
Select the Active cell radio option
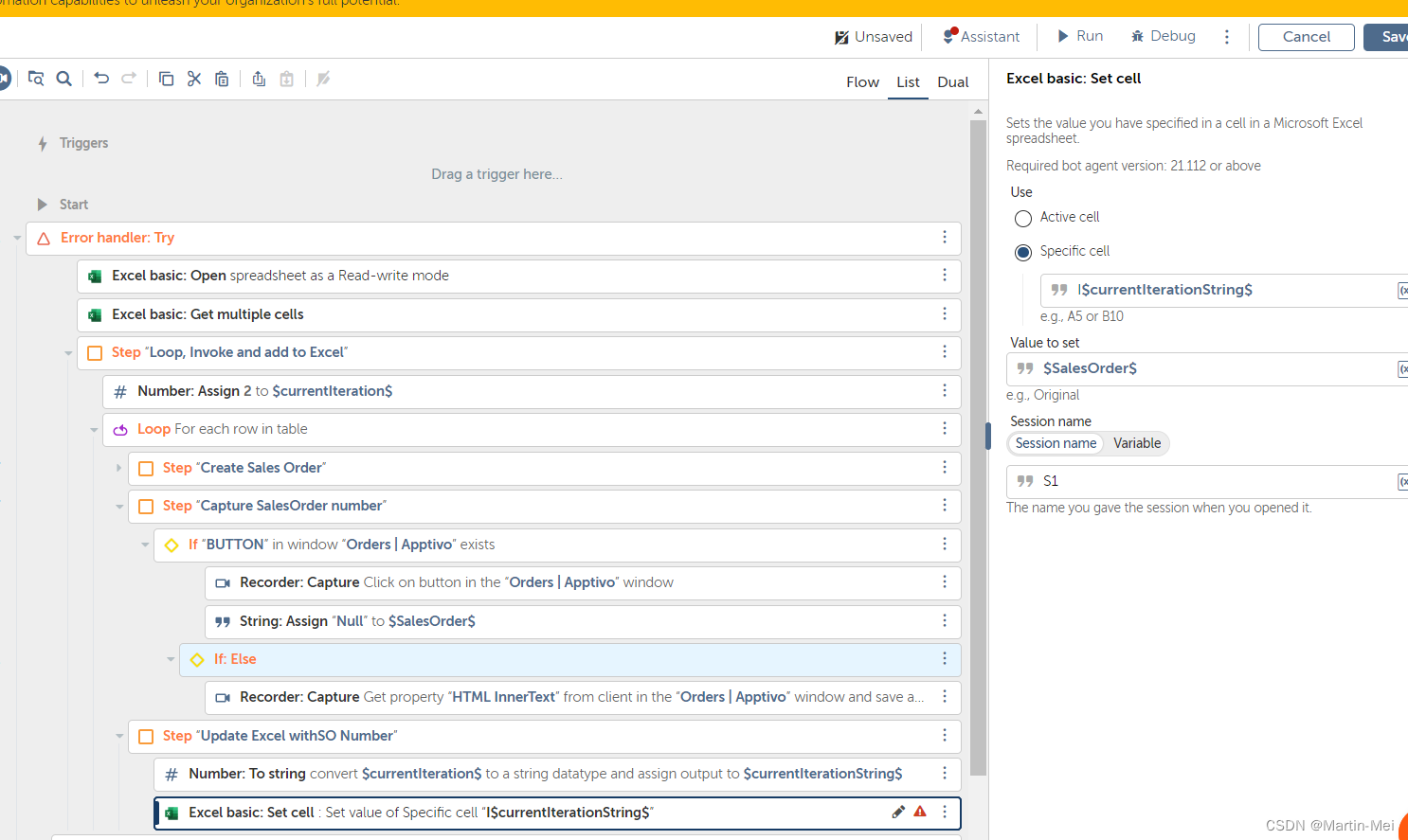1023,219
